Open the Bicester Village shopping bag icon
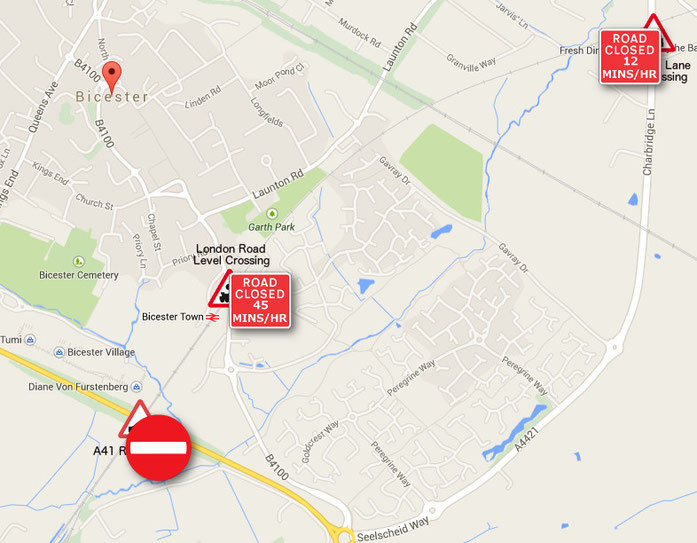 (59, 352)
